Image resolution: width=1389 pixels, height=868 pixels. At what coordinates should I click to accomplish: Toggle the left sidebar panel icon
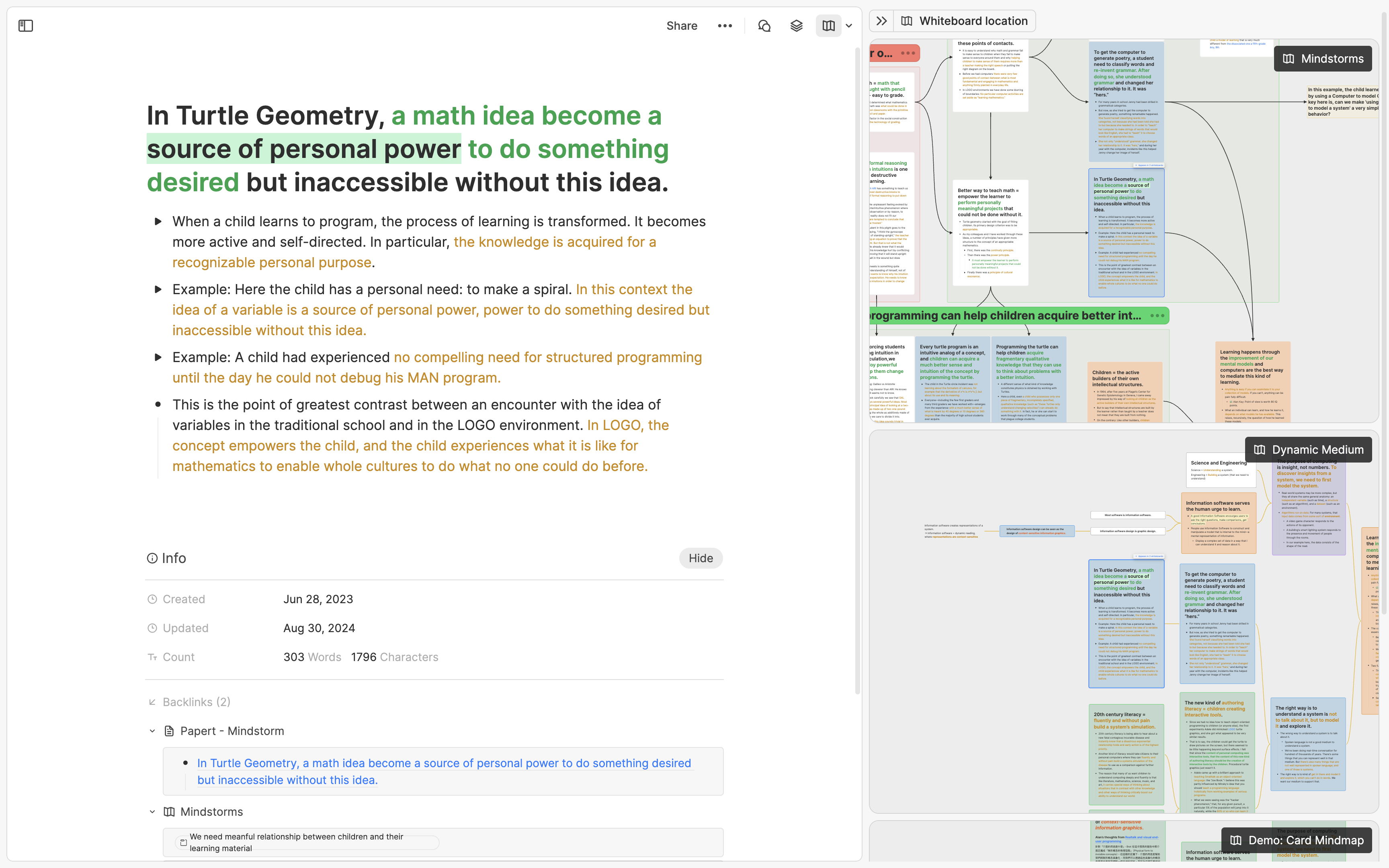point(26,26)
